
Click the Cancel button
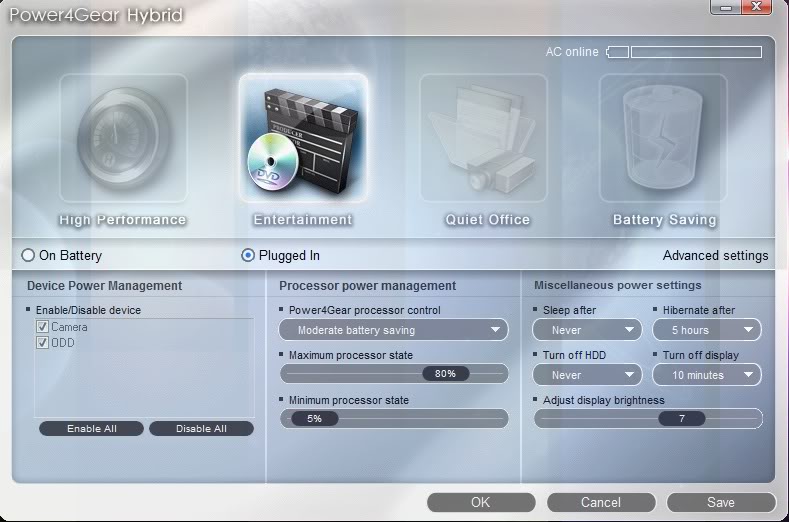pos(601,502)
